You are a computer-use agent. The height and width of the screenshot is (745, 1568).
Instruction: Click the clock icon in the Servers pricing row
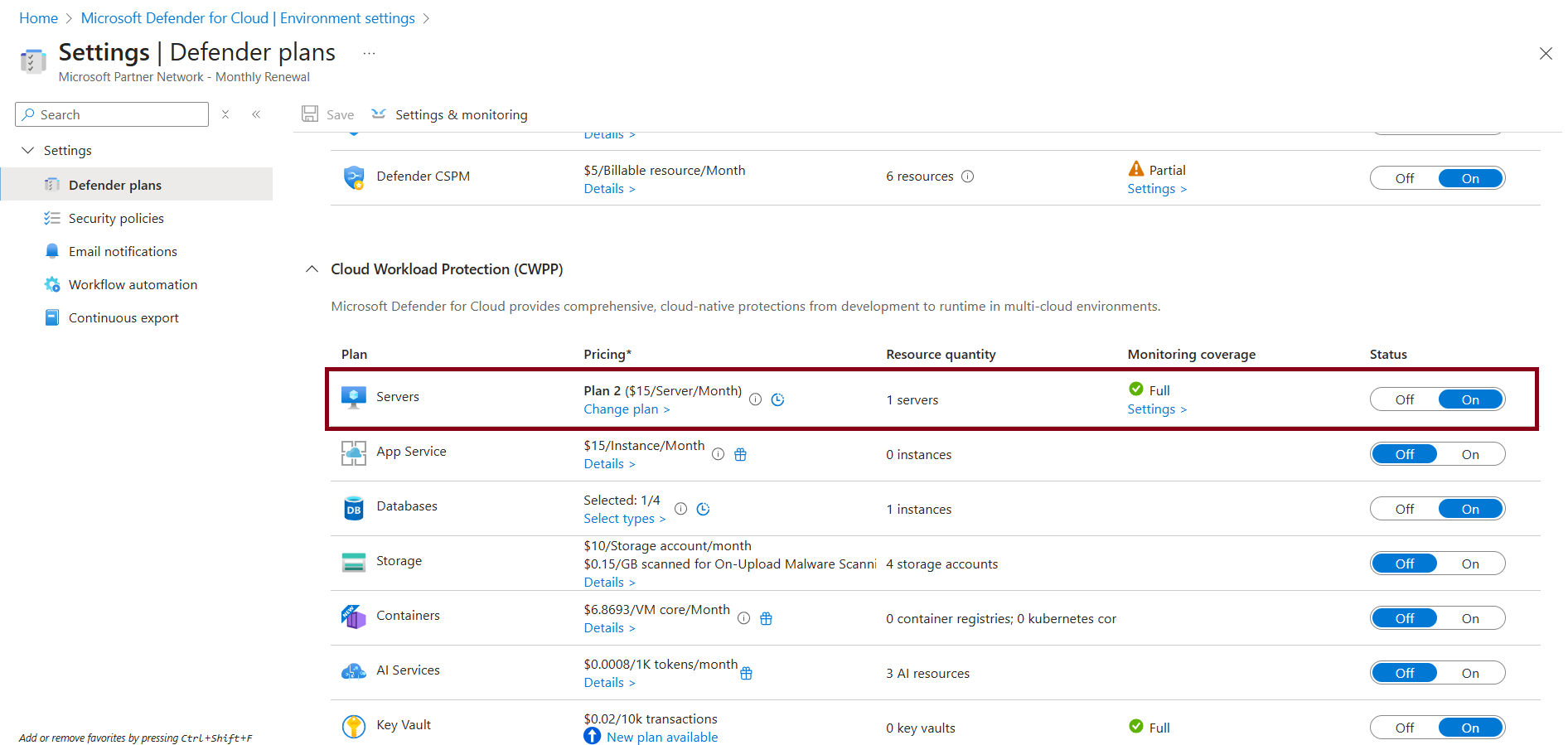[777, 399]
